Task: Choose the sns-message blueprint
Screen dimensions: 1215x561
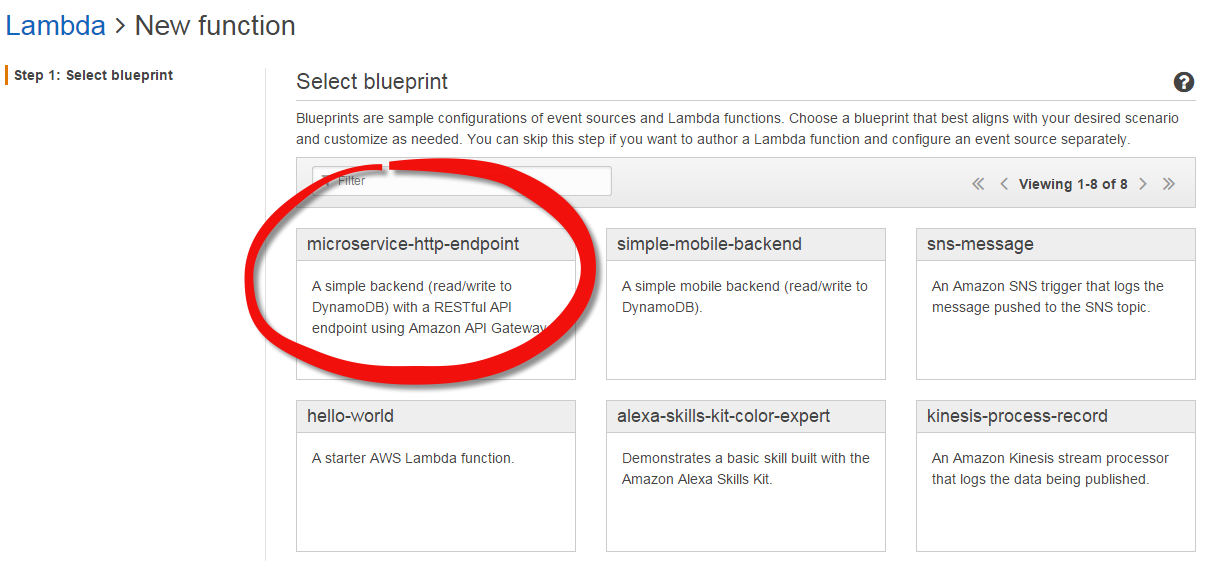Action: 1056,304
